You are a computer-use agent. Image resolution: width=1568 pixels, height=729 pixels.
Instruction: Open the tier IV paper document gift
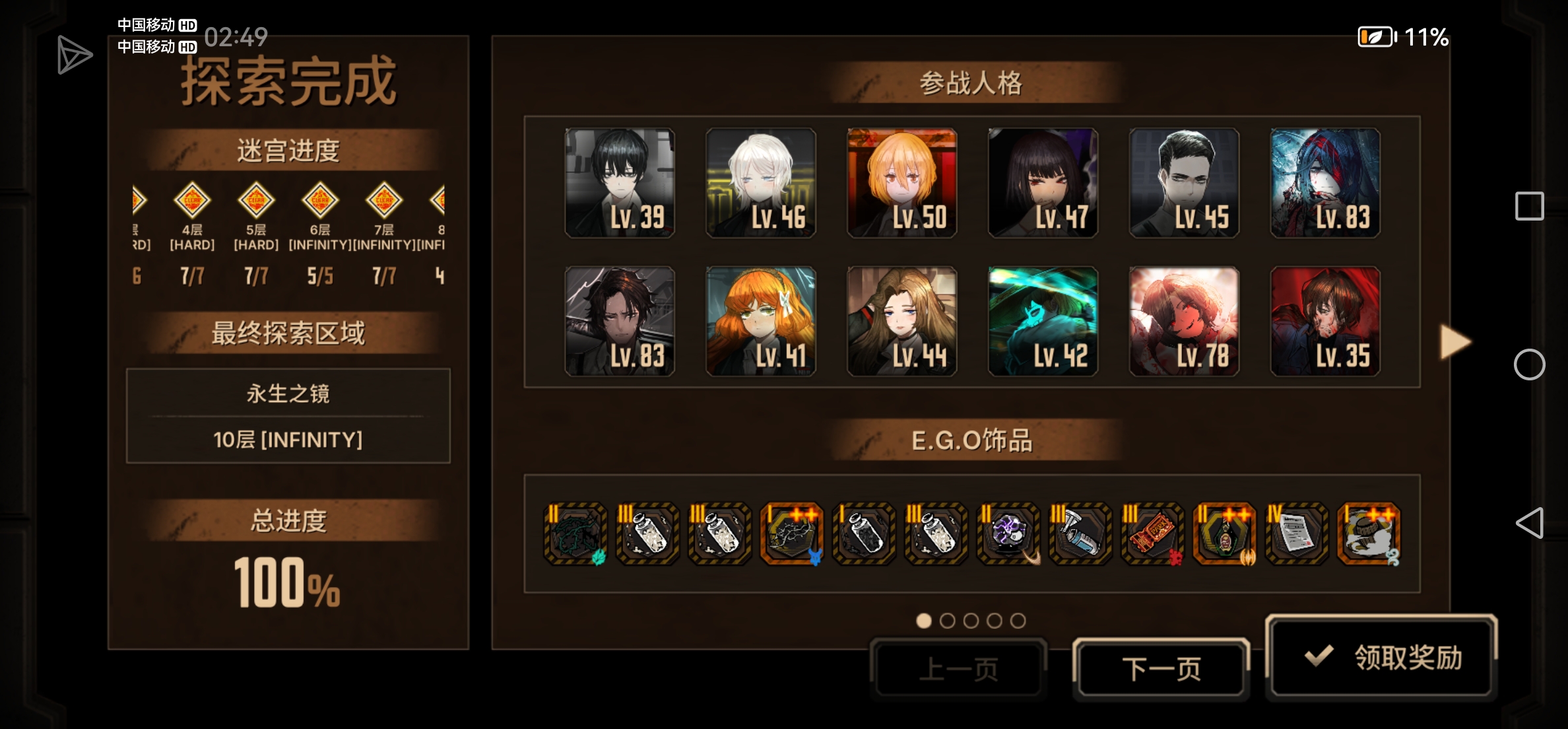click(x=1296, y=534)
